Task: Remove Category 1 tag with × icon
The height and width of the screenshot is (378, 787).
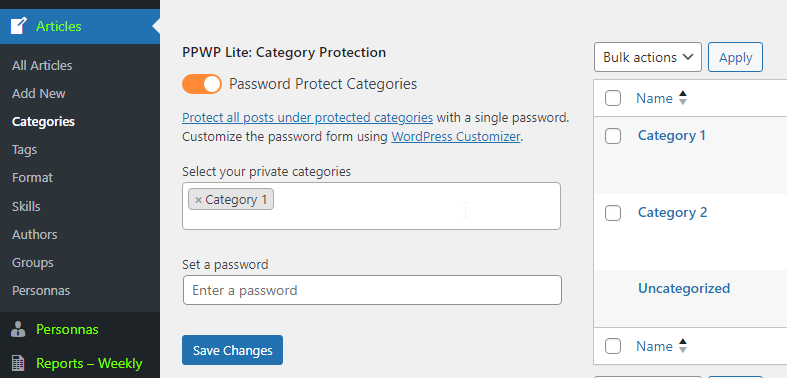Action: coord(198,200)
